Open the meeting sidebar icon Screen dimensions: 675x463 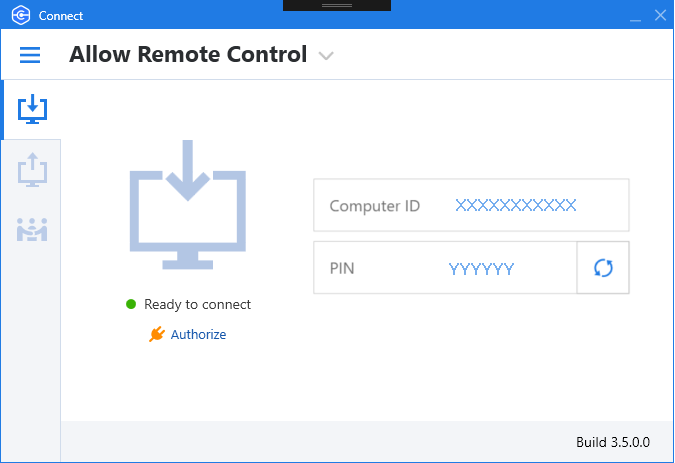pos(32,229)
